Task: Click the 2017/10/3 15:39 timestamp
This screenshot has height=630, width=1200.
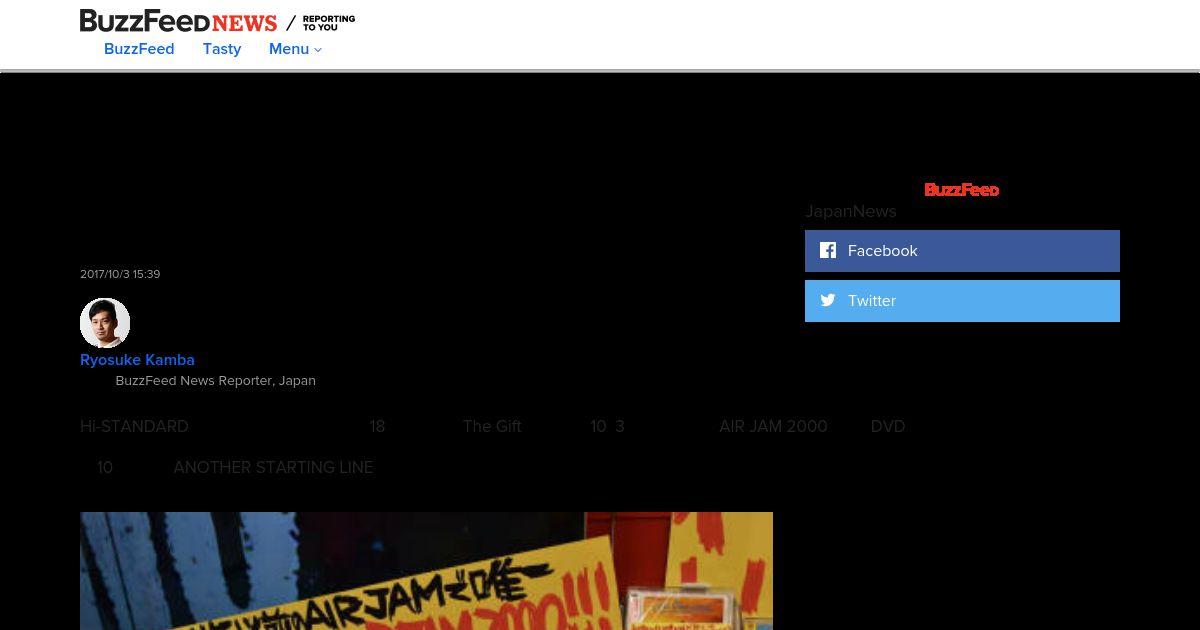Action: (120, 274)
